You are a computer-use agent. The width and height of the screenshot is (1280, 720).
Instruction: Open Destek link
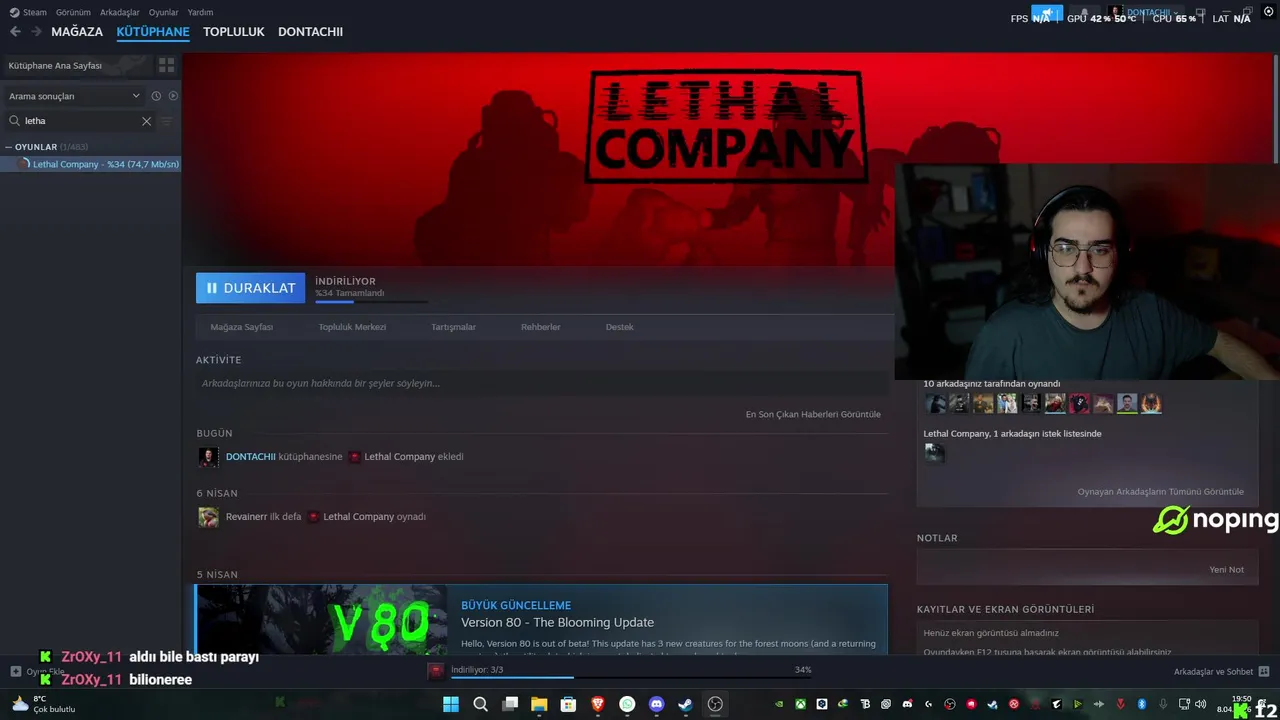(619, 327)
